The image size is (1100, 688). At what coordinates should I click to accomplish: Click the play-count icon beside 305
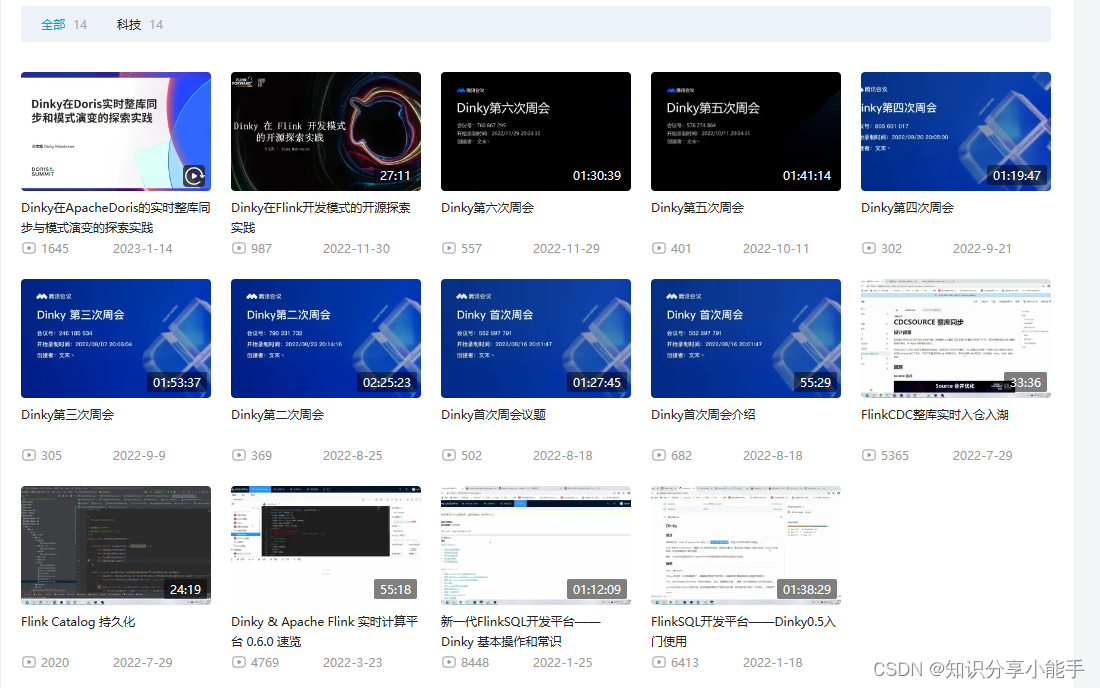coord(29,455)
